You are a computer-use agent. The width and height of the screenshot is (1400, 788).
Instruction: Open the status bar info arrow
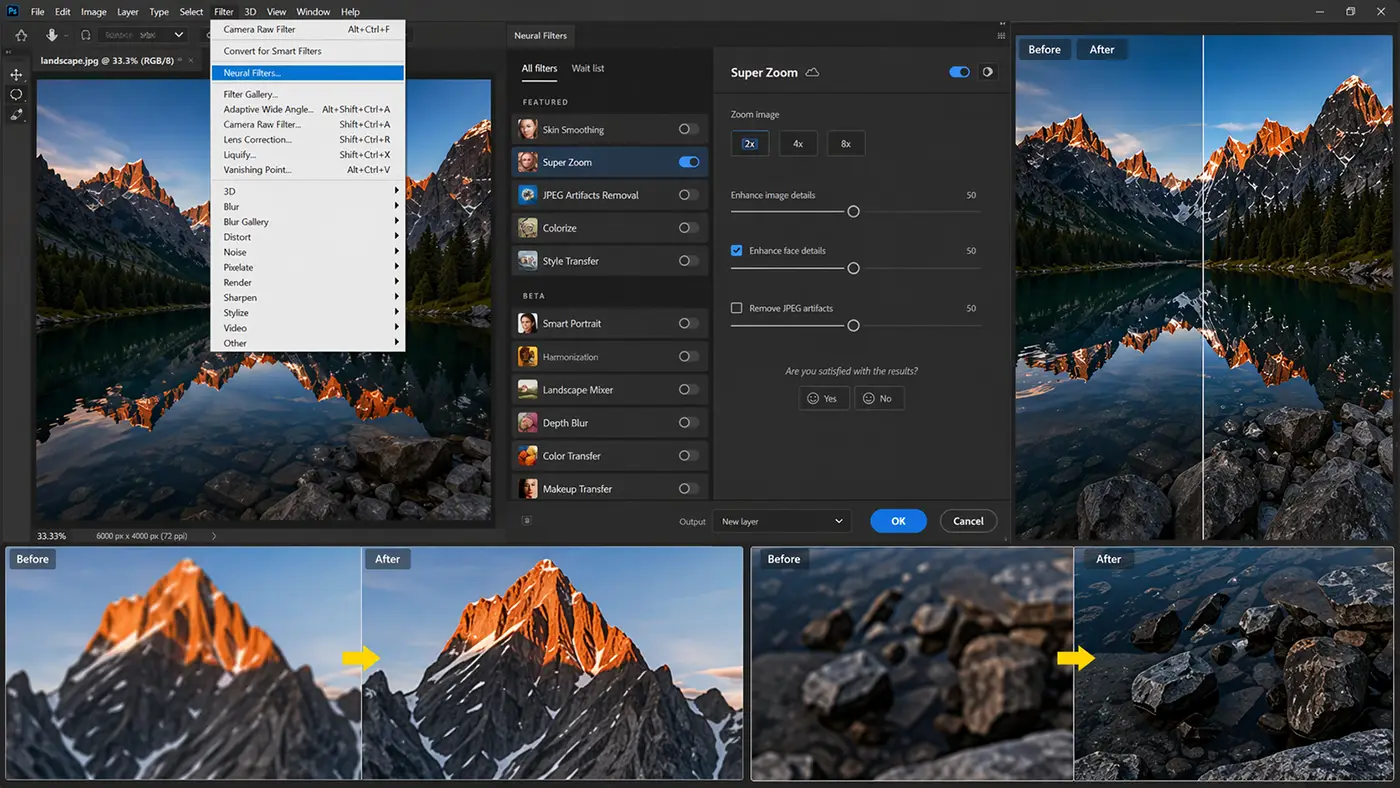tap(214, 536)
